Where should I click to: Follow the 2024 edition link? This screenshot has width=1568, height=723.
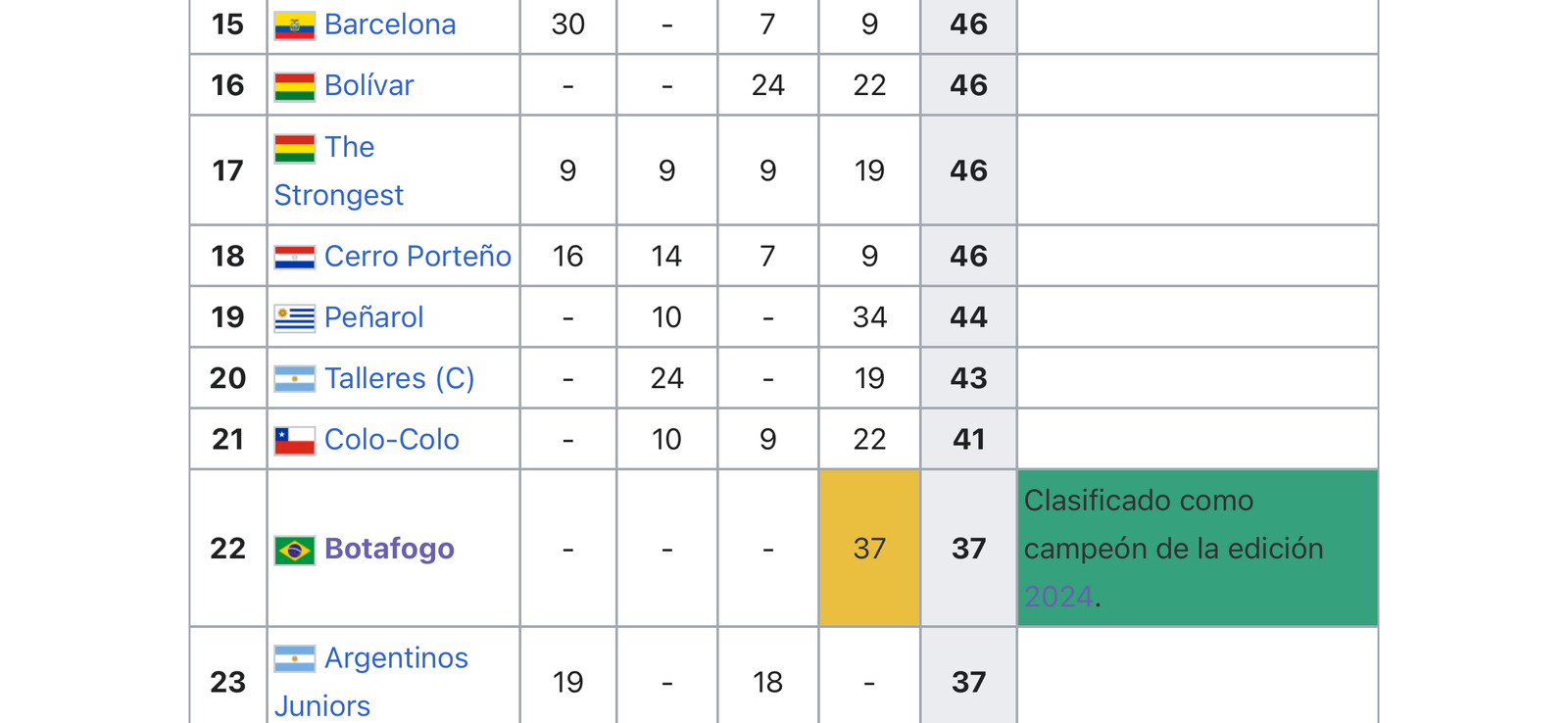coord(1058,597)
